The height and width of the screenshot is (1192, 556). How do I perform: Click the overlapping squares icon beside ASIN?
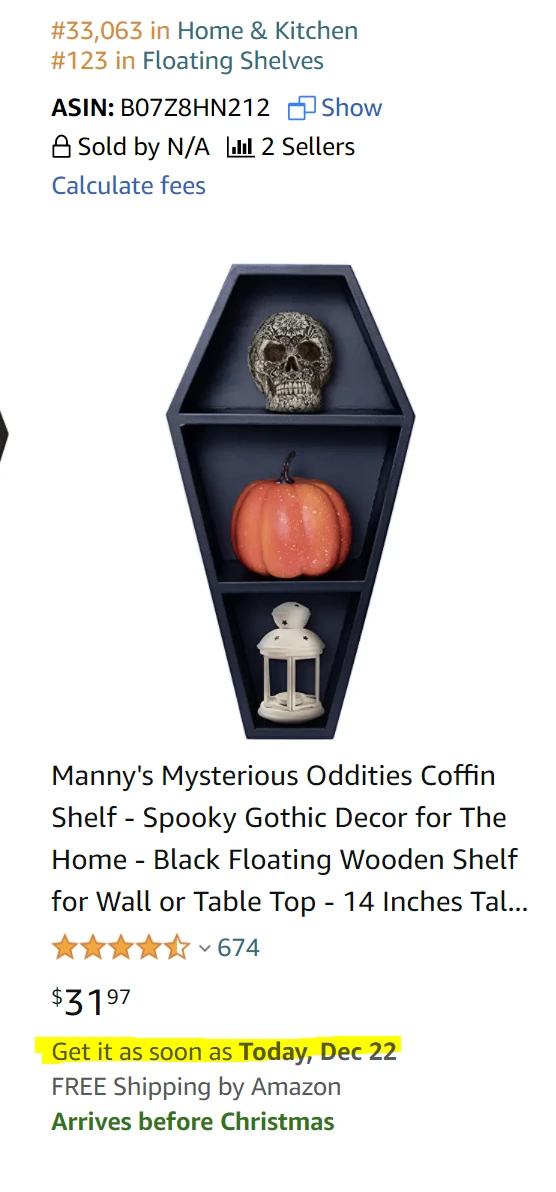pyautogui.click(x=301, y=109)
